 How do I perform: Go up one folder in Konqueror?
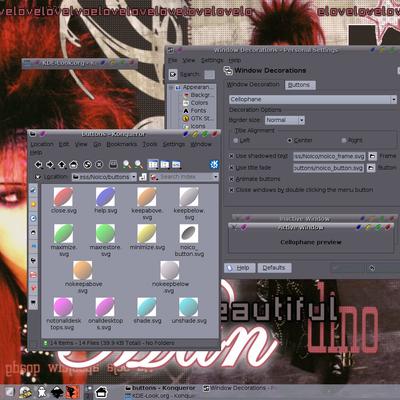tap(62, 164)
